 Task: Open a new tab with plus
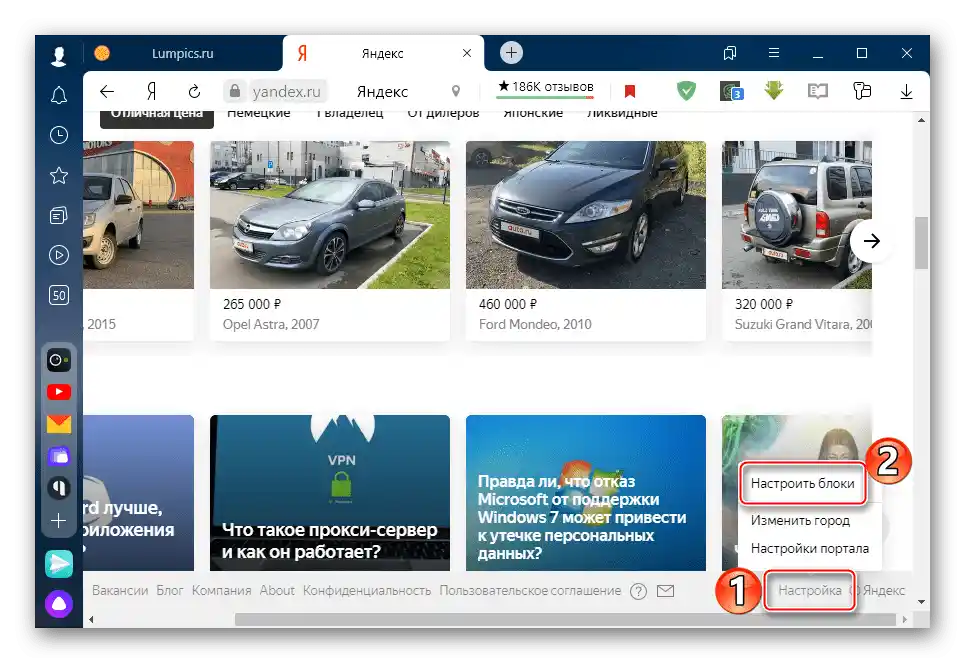pyautogui.click(x=511, y=53)
